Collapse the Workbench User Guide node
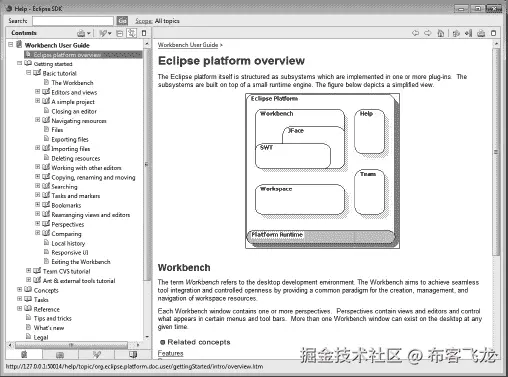508x377 pixels. pos(11,44)
